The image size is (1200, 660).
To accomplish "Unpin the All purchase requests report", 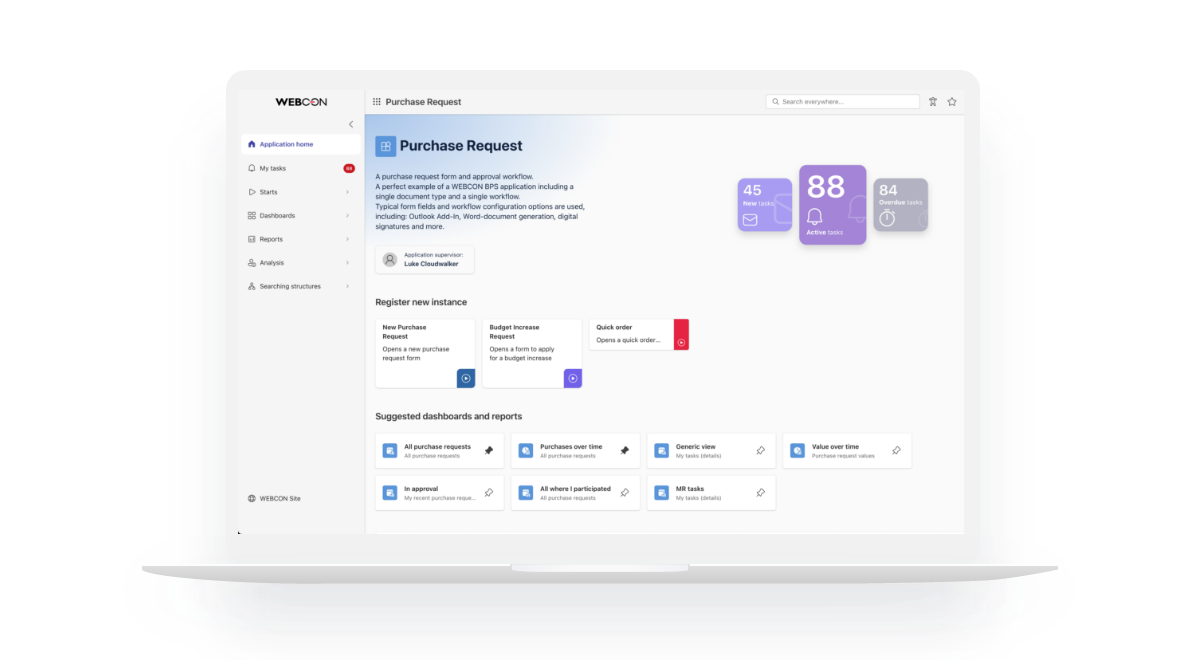I will tap(488, 451).
